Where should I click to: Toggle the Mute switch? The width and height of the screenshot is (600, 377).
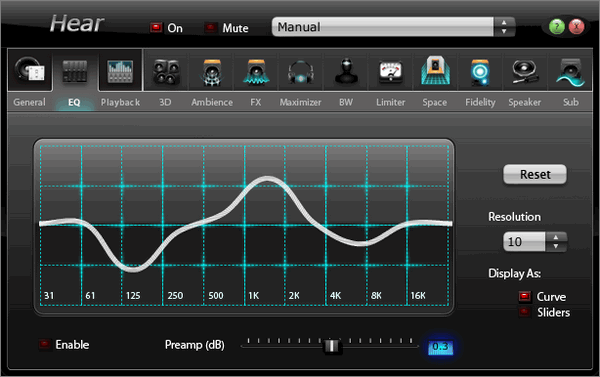[x=210, y=28]
